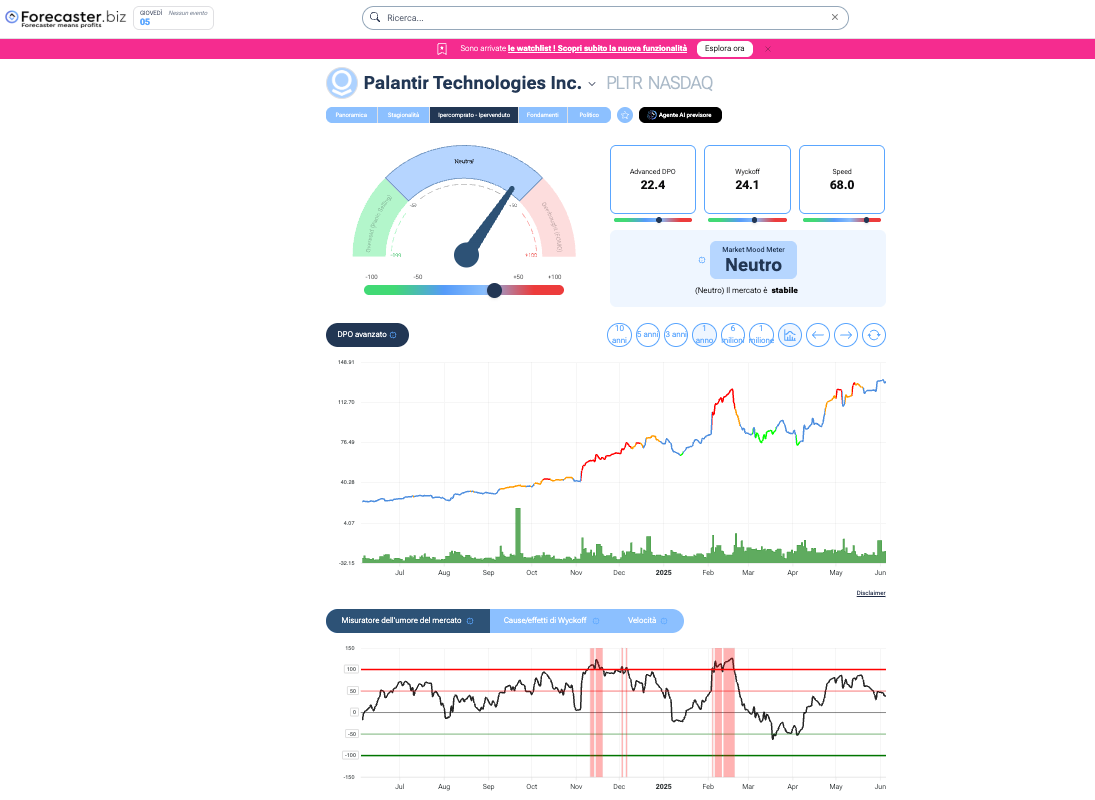Click the favorite star icon
Screen dimensions: 1095x800
click(625, 115)
